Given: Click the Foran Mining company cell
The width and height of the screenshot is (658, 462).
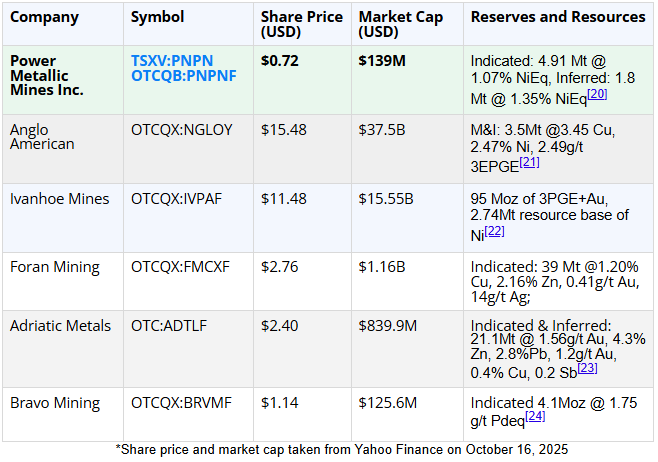Looking at the screenshot, I should point(55,267).
